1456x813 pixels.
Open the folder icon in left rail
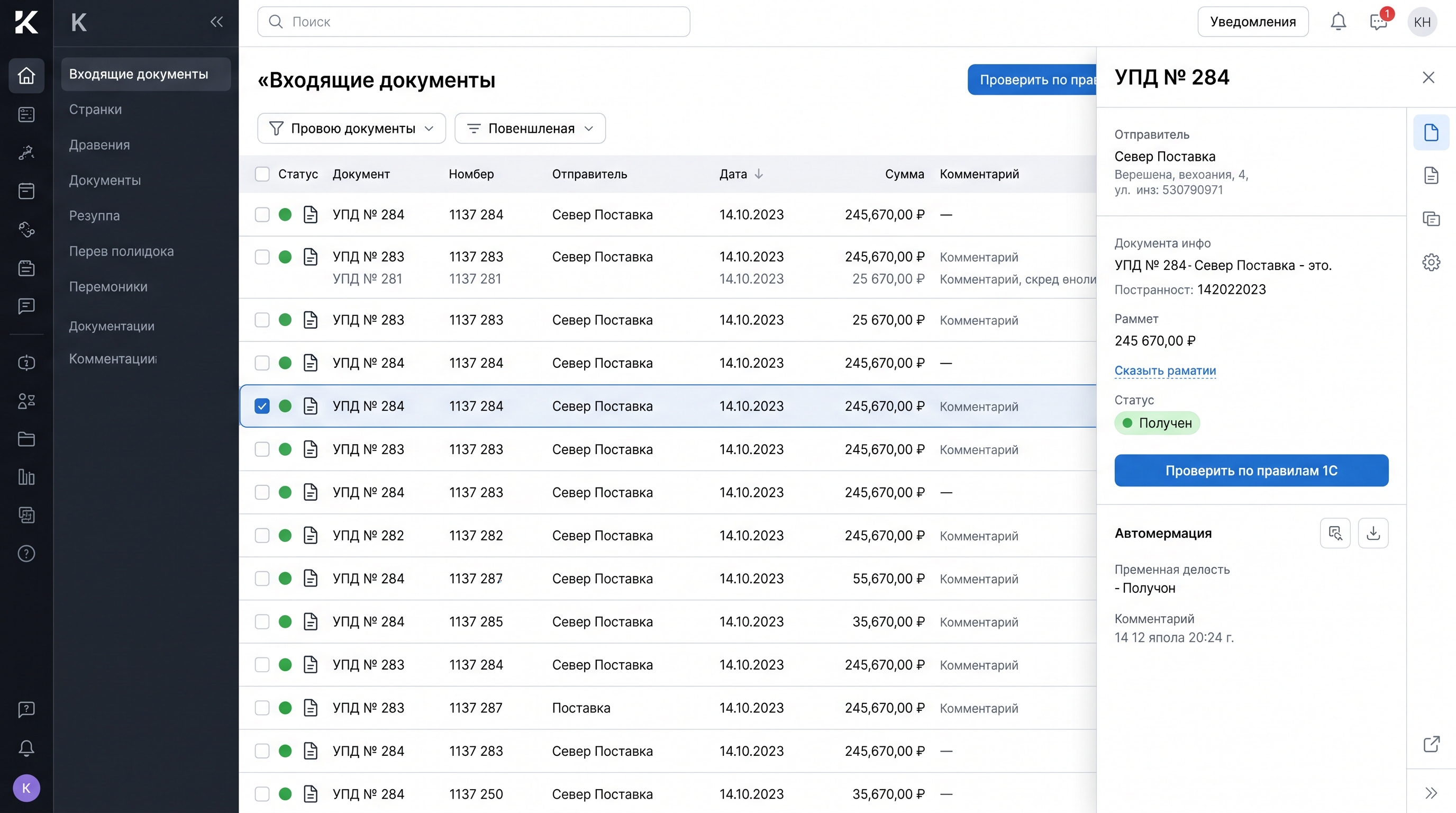[x=26, y=439]
